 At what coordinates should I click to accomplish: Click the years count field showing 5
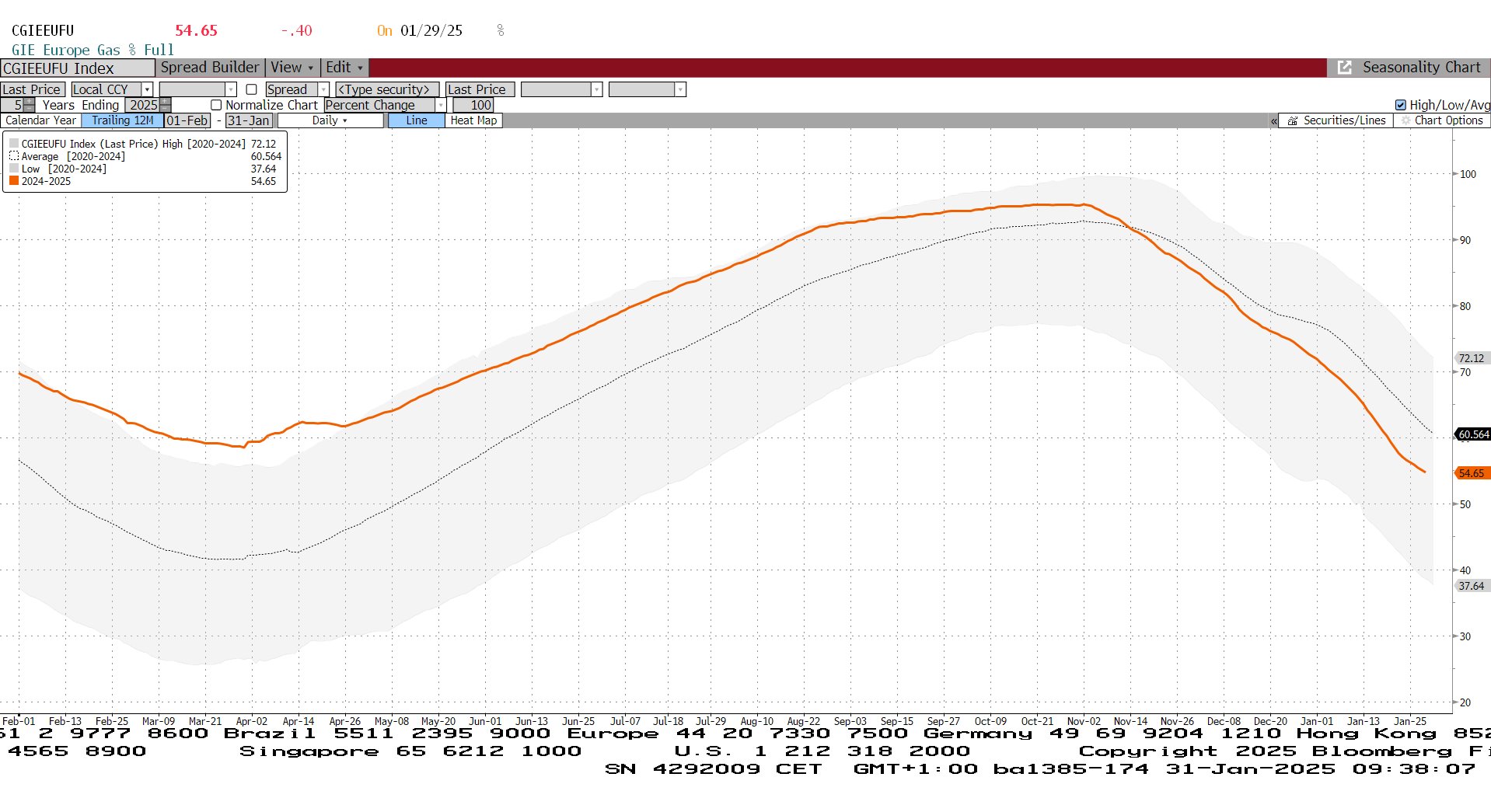pyautogui.click(x=12, y=105)
